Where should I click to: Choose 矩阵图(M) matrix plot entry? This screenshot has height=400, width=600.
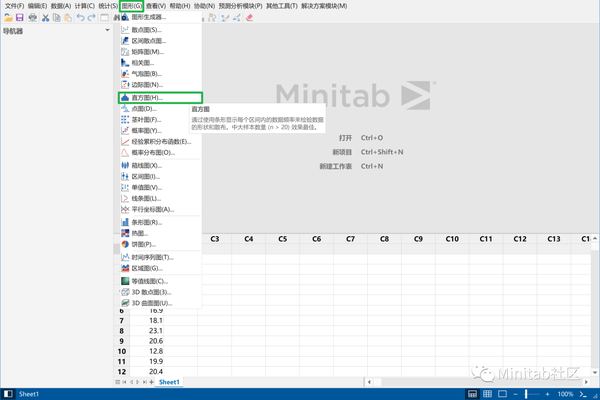[160, 52]
